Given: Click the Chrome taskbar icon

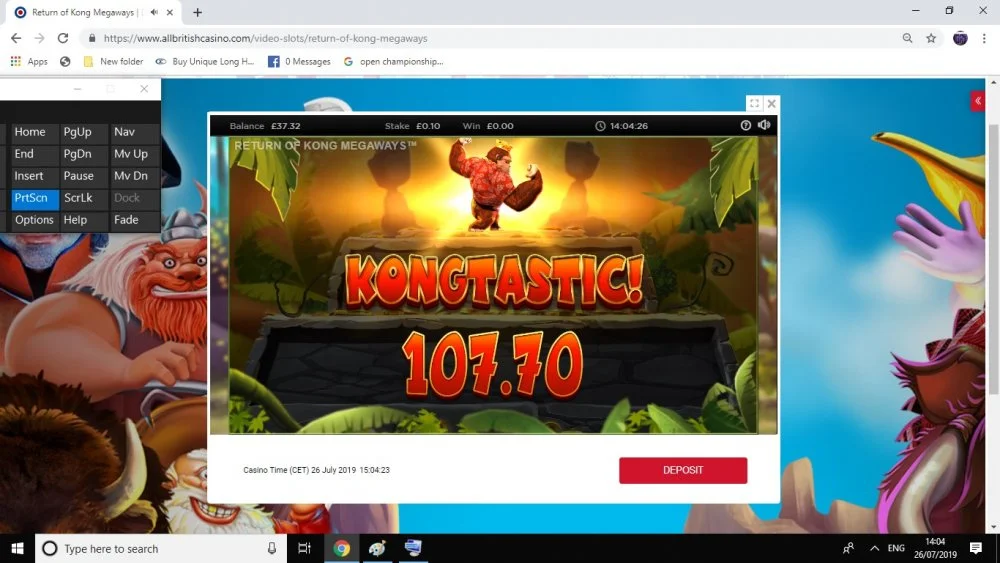Looking at the screenshot, I should pyautogui.click(x=342, y=548).
